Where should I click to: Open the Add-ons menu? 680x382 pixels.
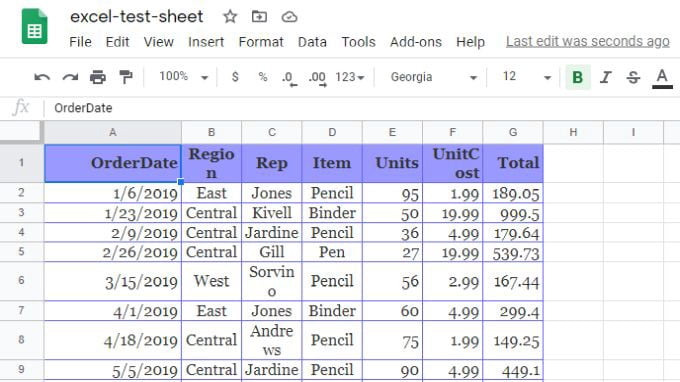point(415,42)
